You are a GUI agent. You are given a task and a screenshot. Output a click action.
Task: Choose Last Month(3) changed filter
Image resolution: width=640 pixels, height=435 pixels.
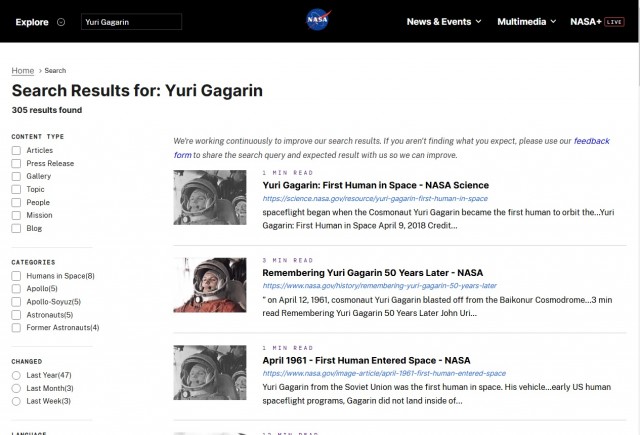pos(16,388)
